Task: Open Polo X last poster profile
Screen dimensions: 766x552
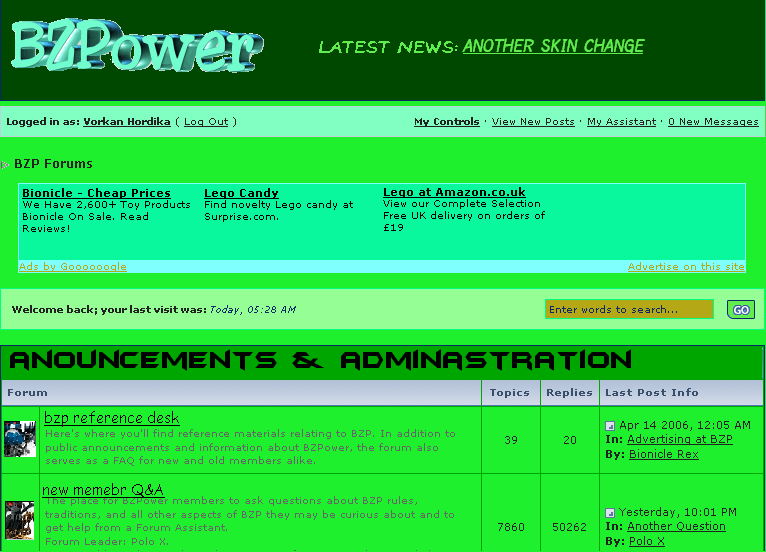Action: [x=646, y=541]
